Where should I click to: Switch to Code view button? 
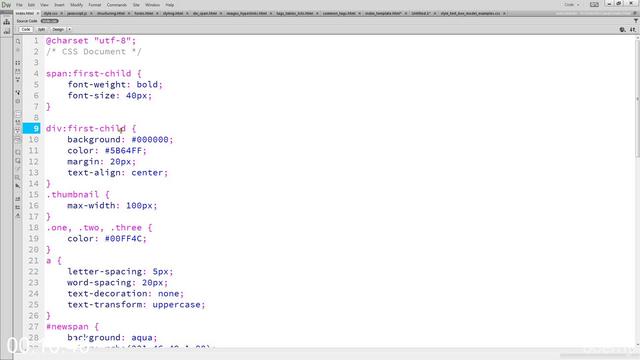click(26, 29)
